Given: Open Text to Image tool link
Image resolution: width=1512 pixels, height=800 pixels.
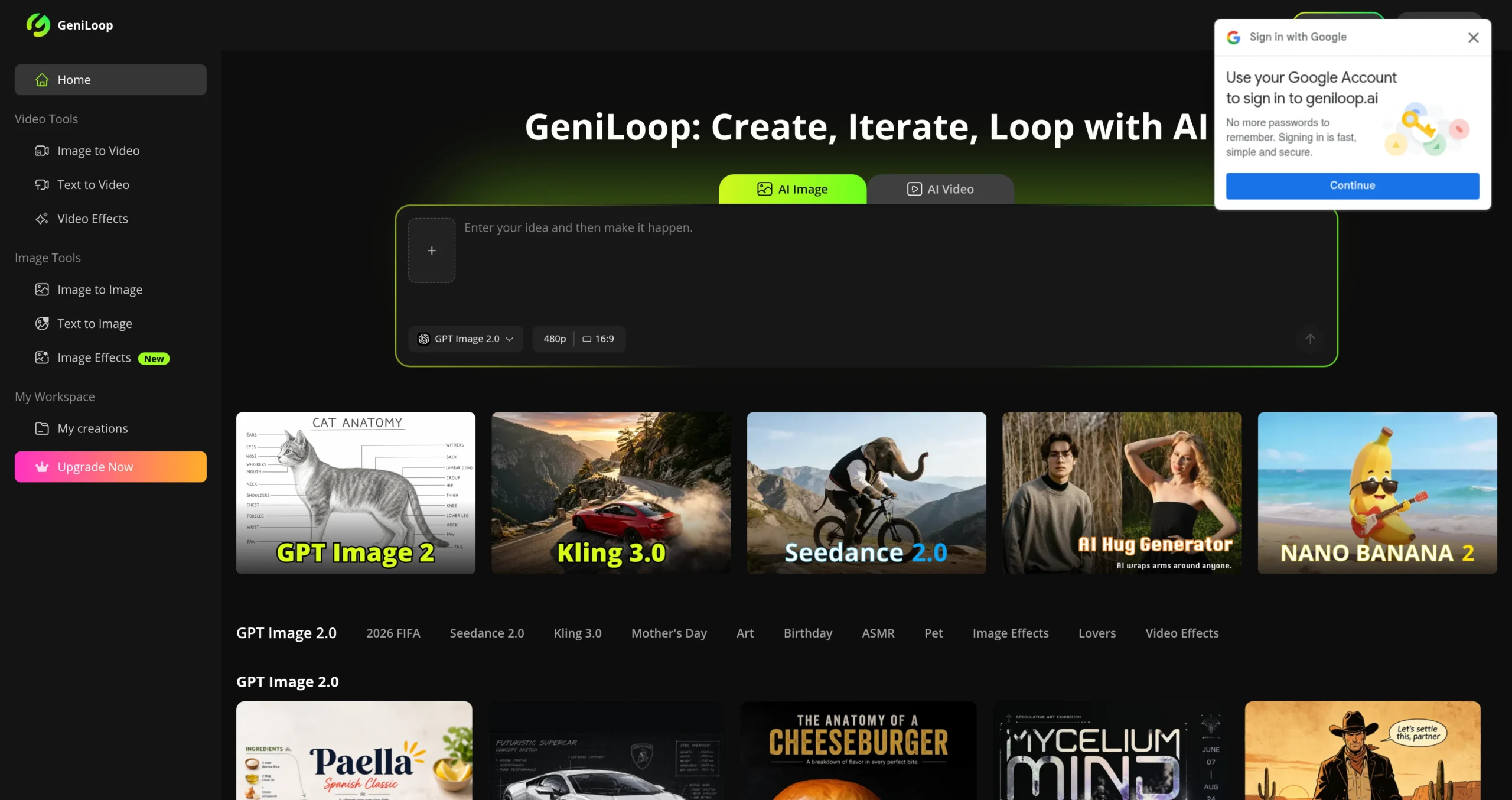Looking at the screenshot, I should (x=110, y=324).
